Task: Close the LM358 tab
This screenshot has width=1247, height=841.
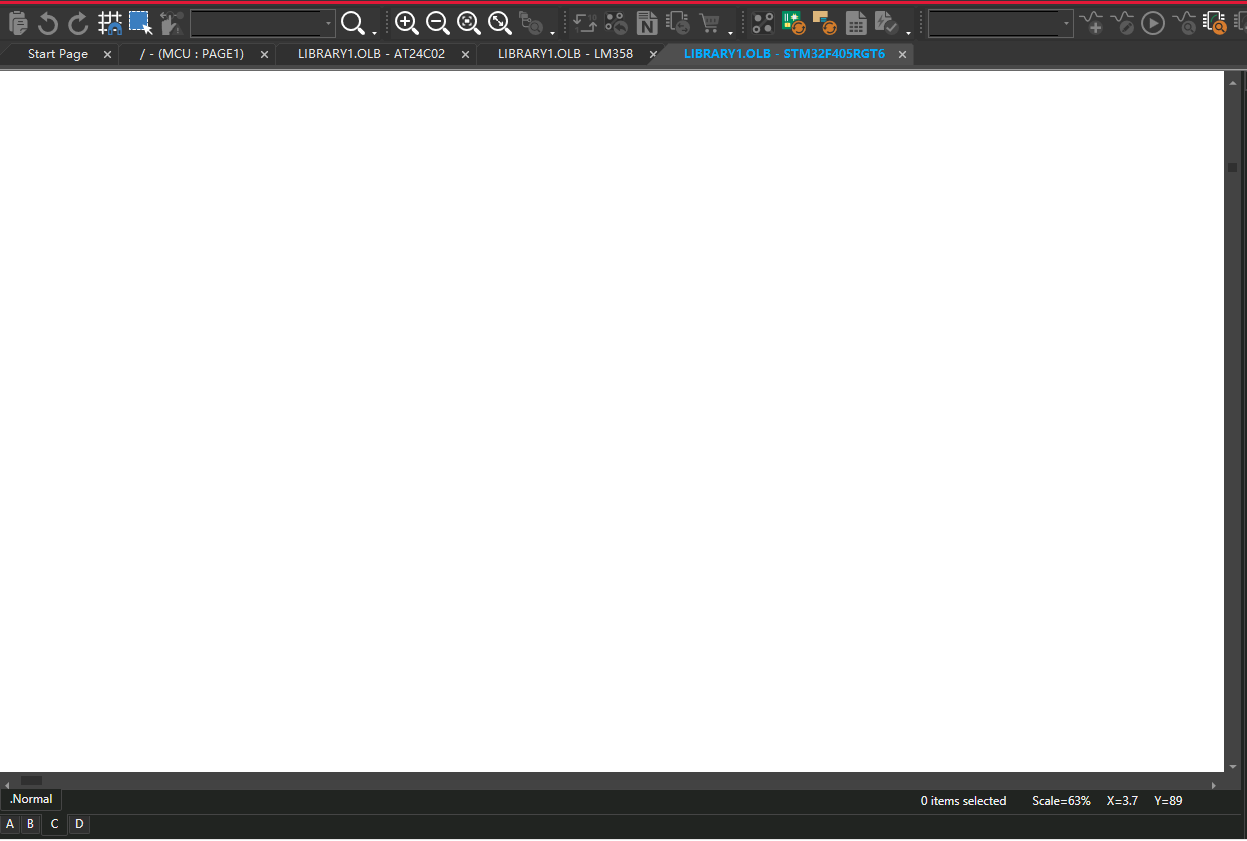Action: 653,55
